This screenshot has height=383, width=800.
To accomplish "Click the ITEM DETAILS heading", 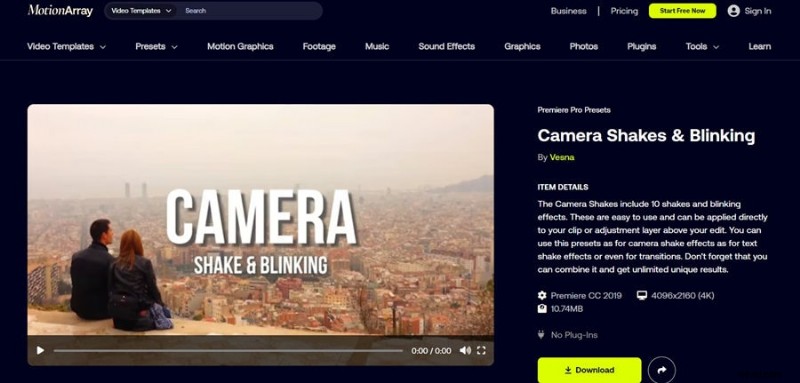I will click(x=563, y=187).
